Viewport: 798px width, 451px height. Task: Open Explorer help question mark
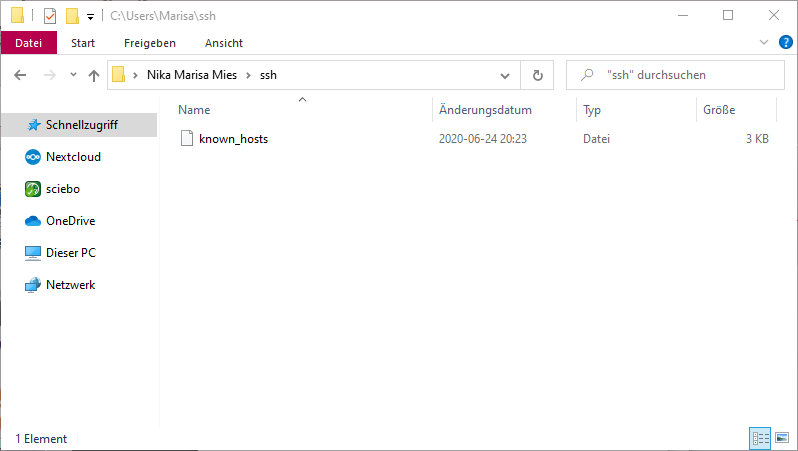785,42
